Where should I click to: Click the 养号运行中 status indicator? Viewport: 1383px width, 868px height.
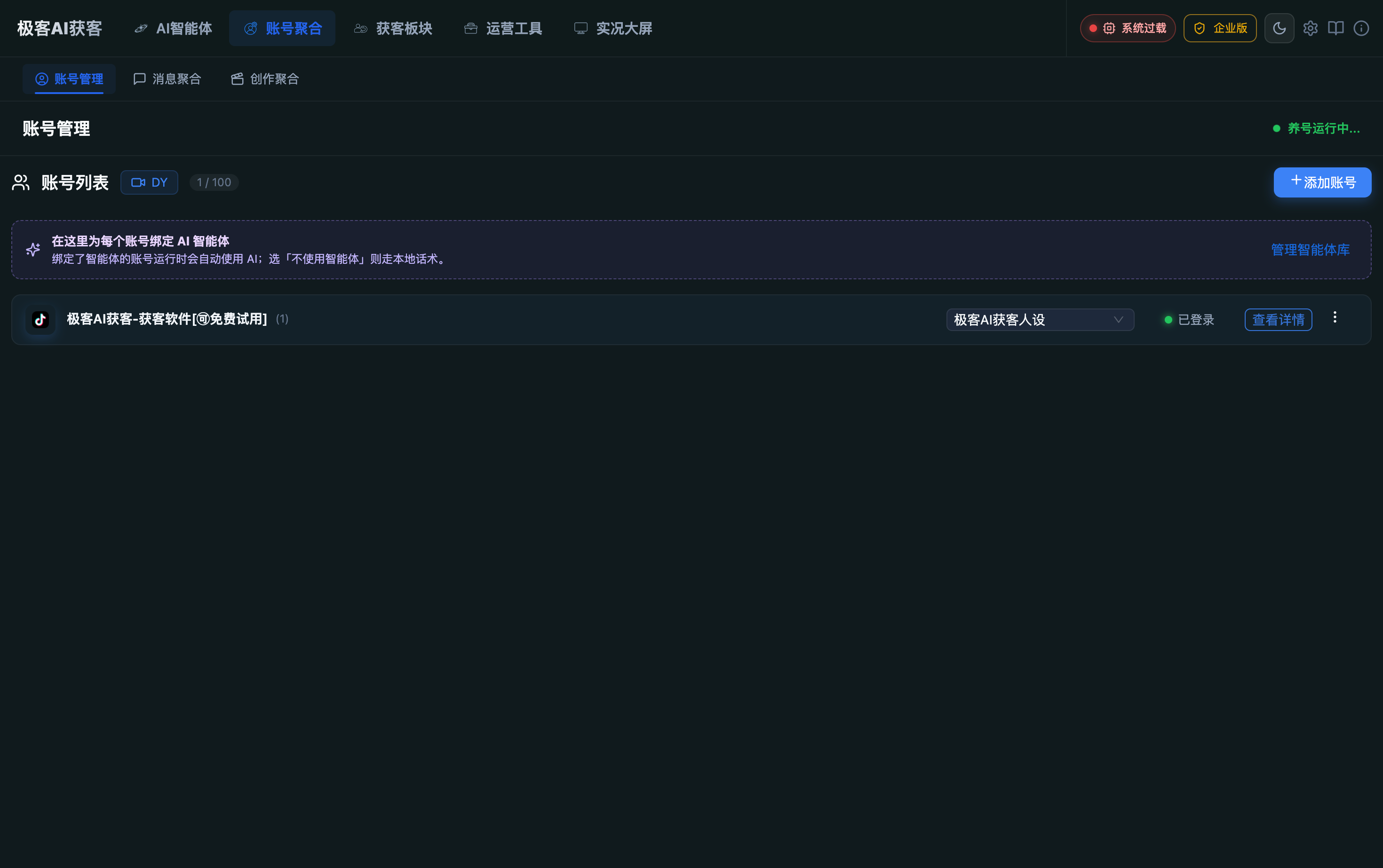point(1316,128)
